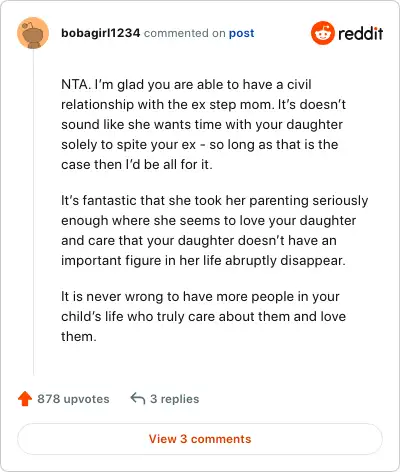
Task: Follow the blue "post" link
Action: [241, 33]
